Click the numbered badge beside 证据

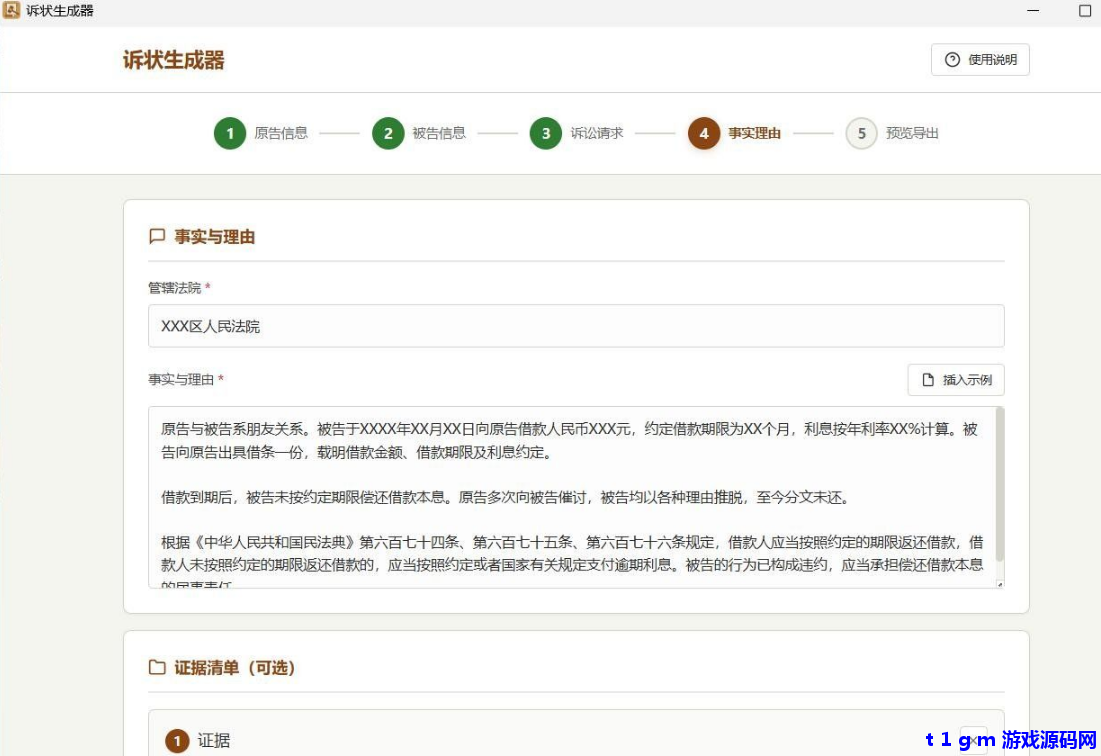point(176,741)
